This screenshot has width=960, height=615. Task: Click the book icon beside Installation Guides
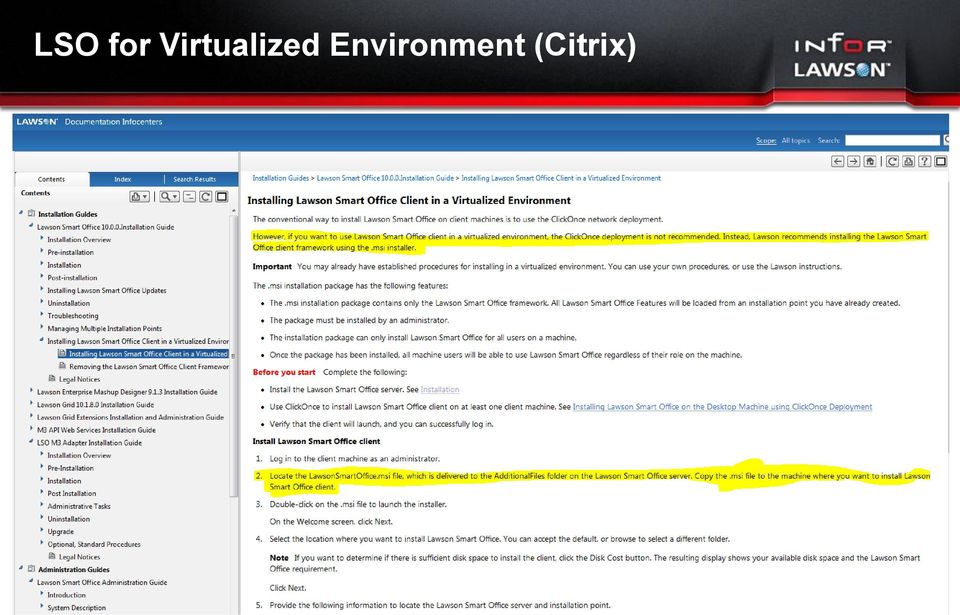31,214
